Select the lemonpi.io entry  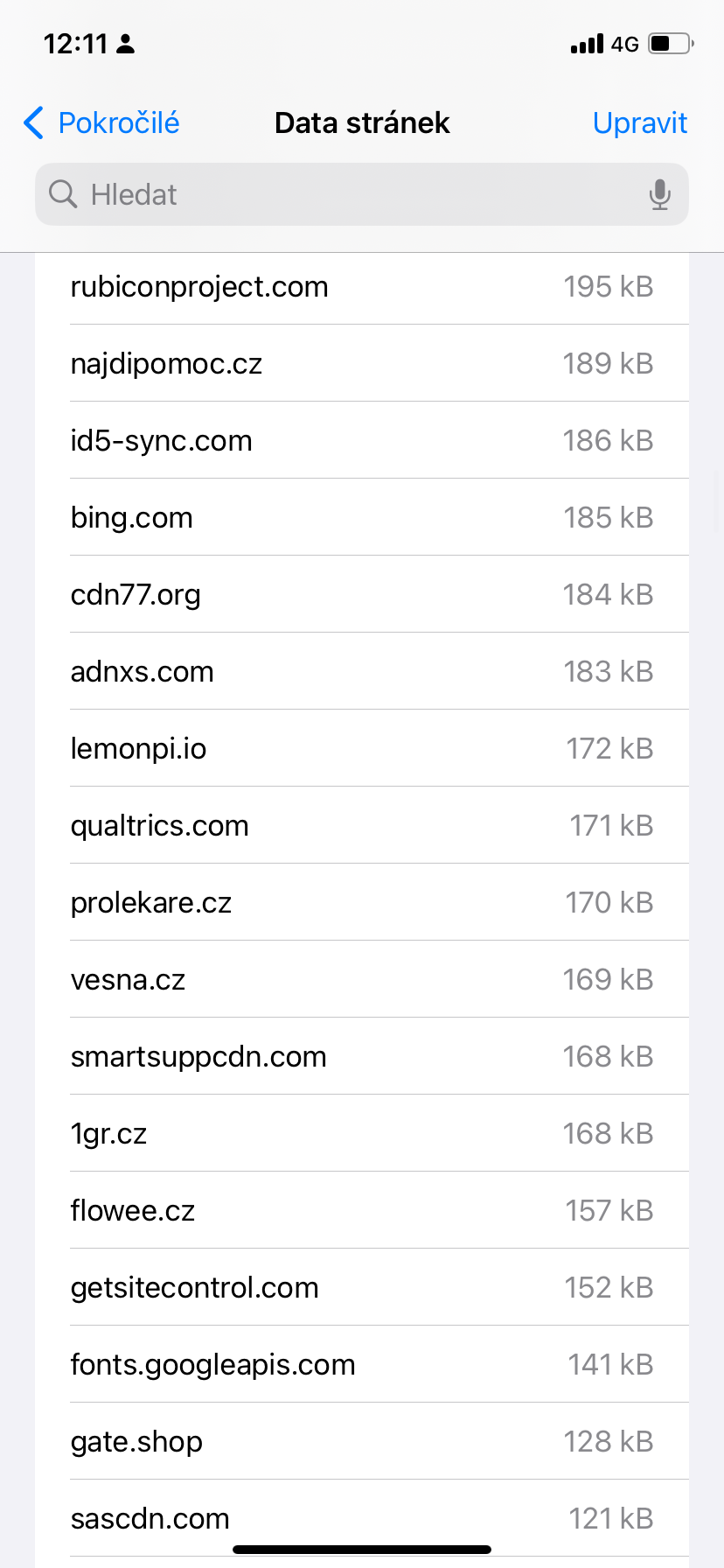click(x=362, y=749)
